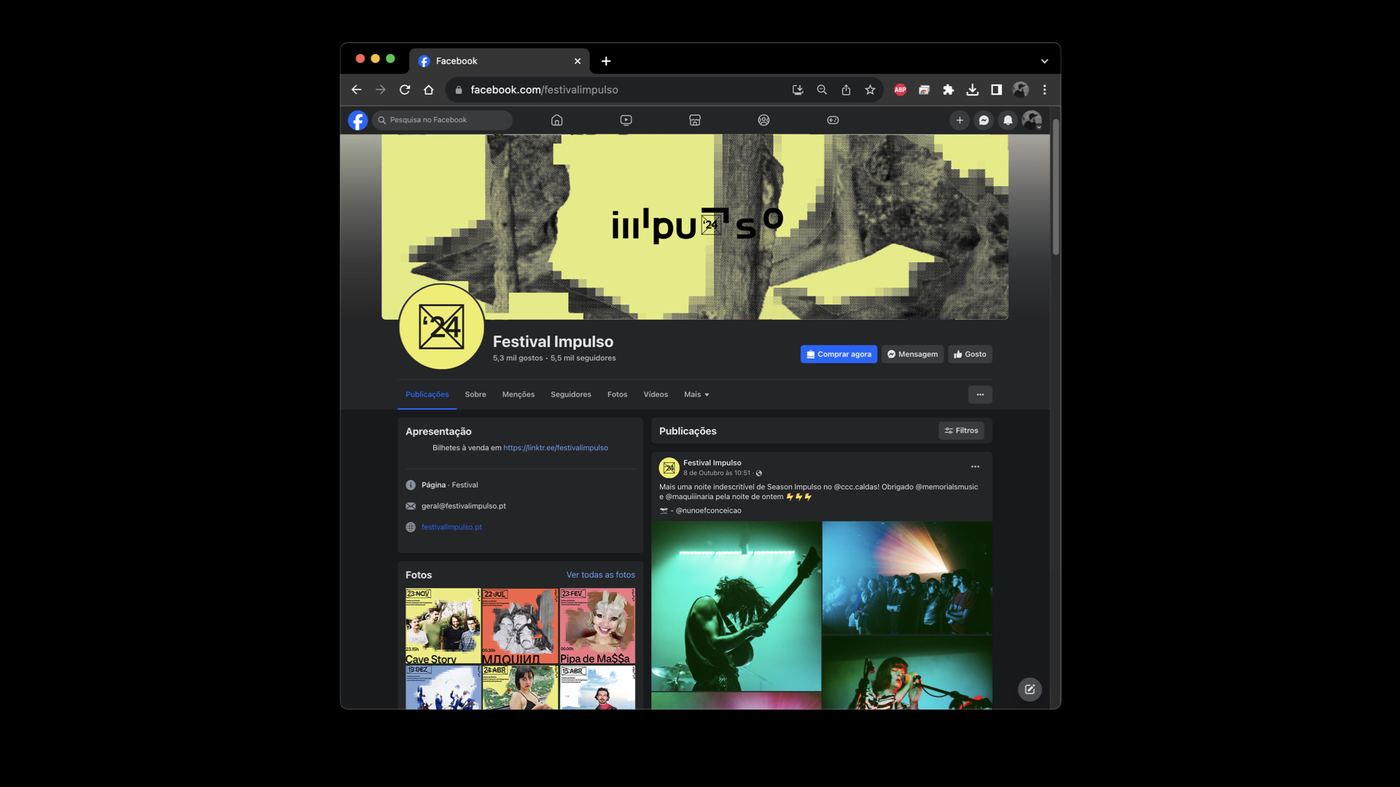
Task: Open the page options three-dot button
Action: pyautogui.click(x=980, y=395)
